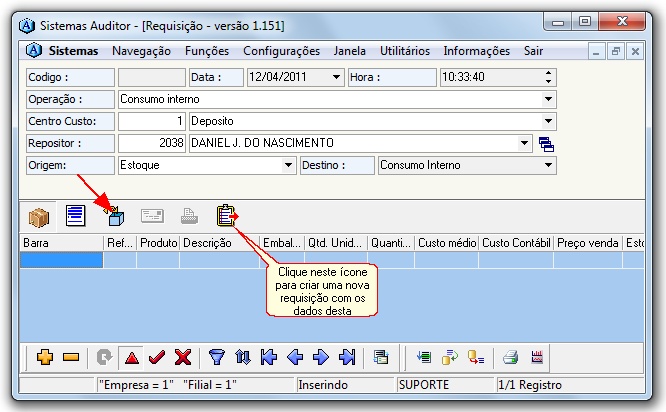Open the Destino dropdown showing Consumo Interno
This screenshot has width=666, height=412.
[549, 165]
